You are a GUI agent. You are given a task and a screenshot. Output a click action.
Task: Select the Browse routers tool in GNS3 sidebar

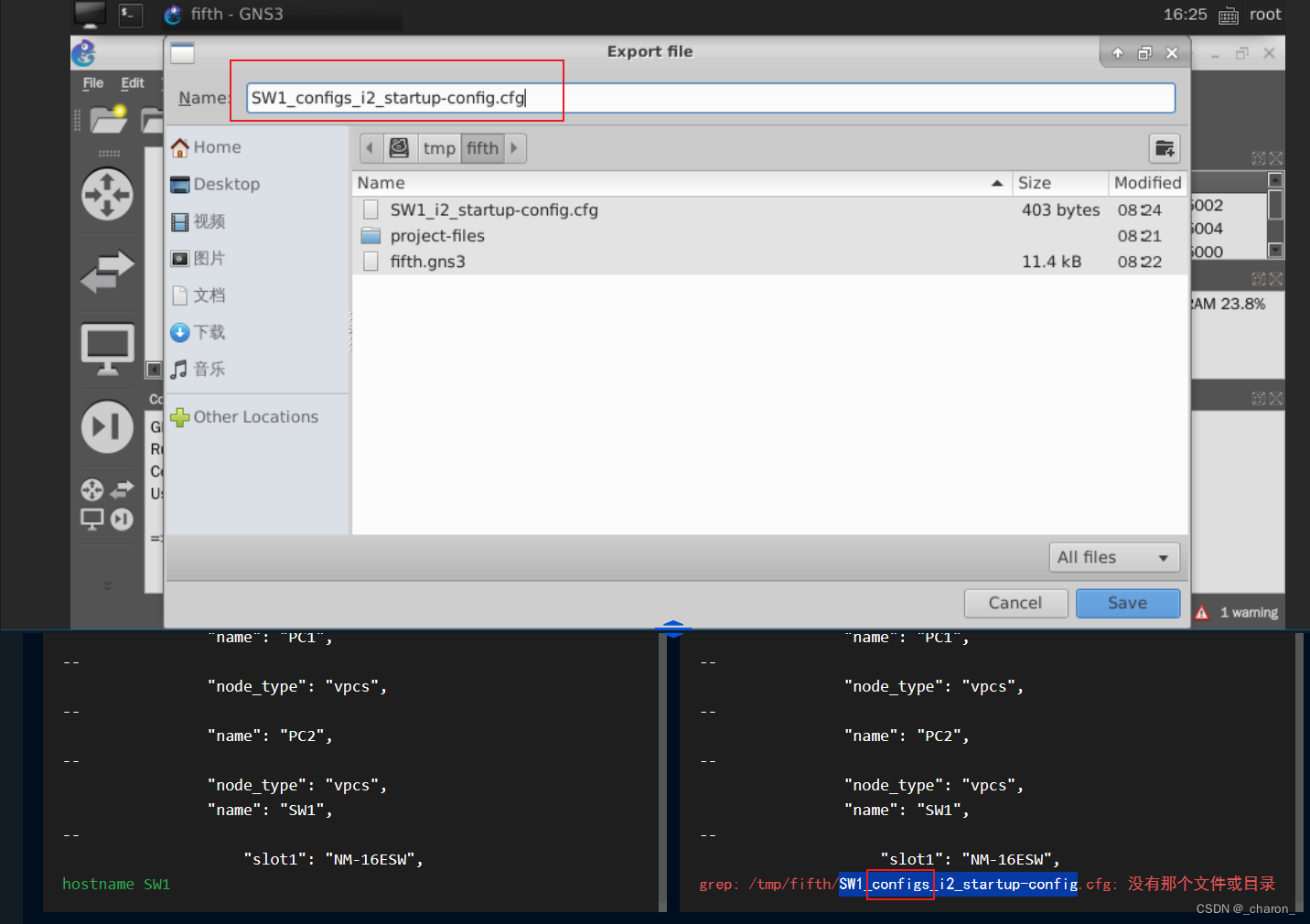tap(107, 192)
